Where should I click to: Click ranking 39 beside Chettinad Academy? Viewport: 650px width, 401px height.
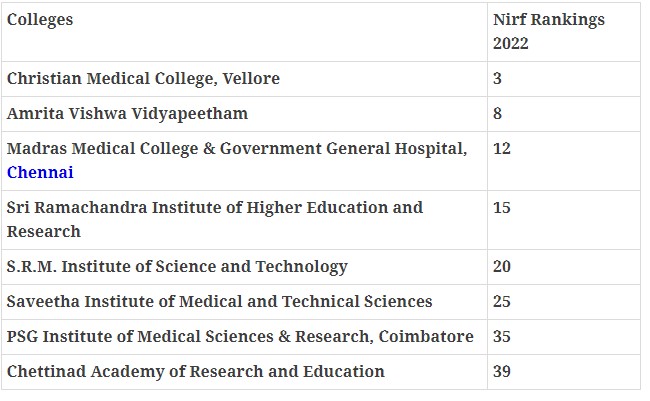pos(502,371)
